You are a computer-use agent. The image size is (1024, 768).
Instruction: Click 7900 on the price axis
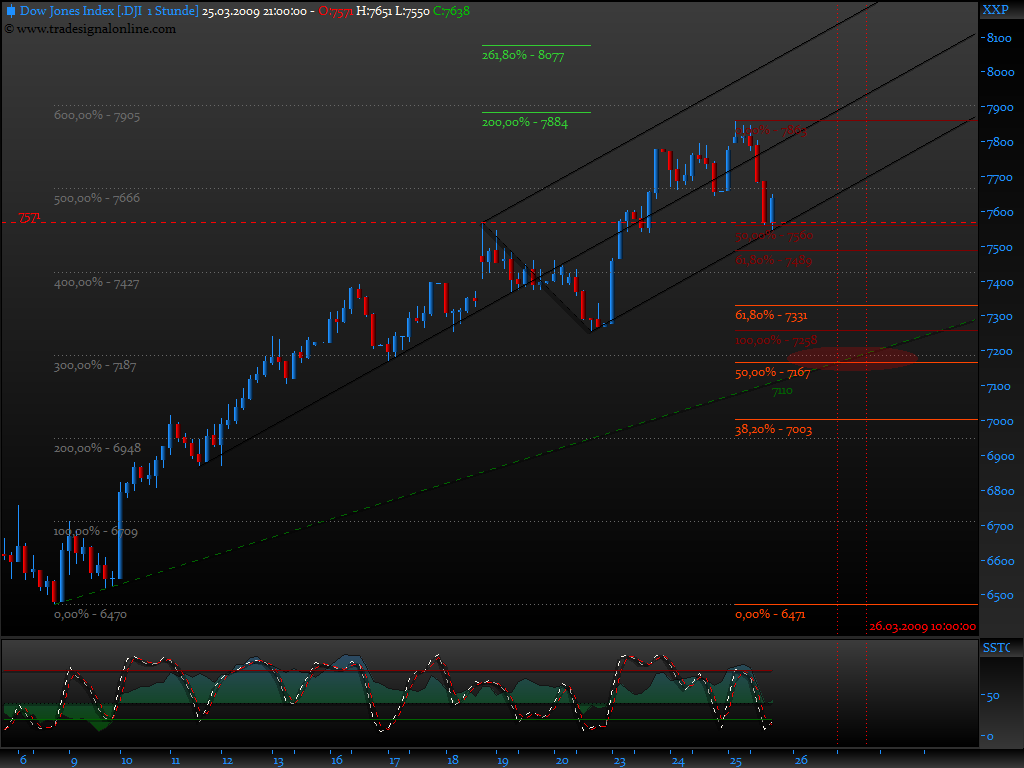pyautogui.click(x=1000, y=108)
